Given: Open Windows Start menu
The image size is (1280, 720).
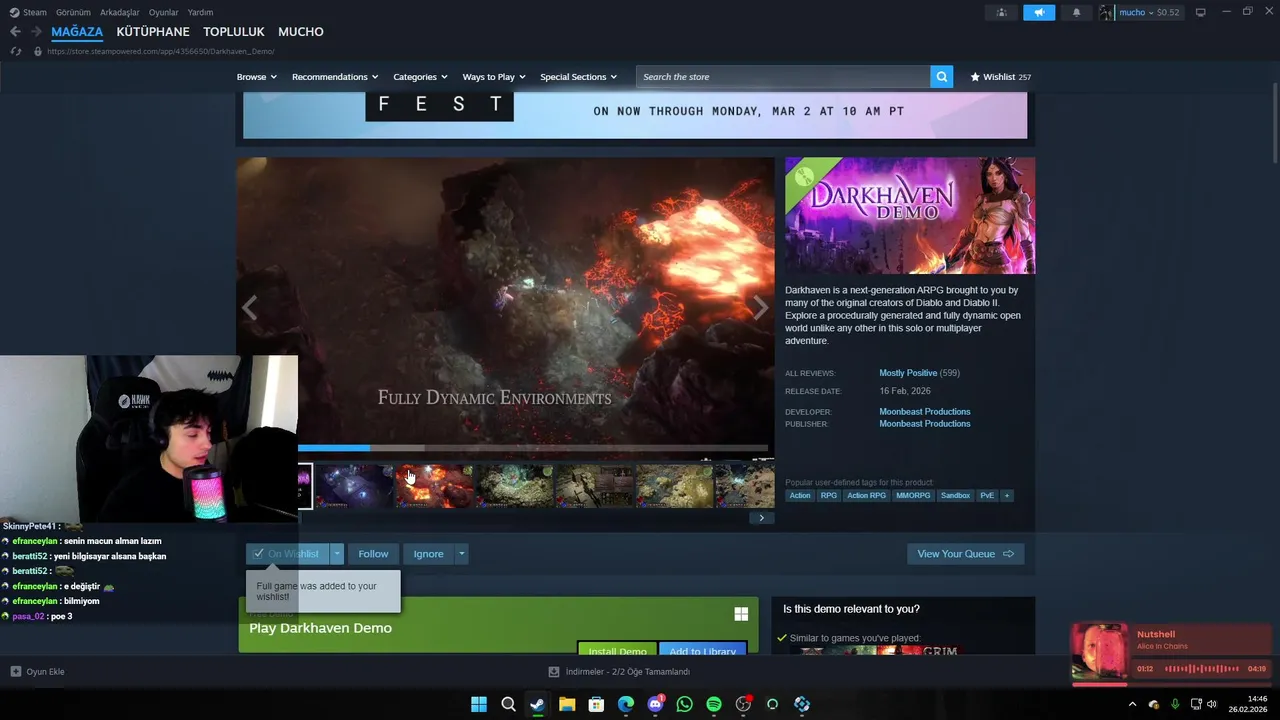Looking at the screenshot, I should pos(479,704).
